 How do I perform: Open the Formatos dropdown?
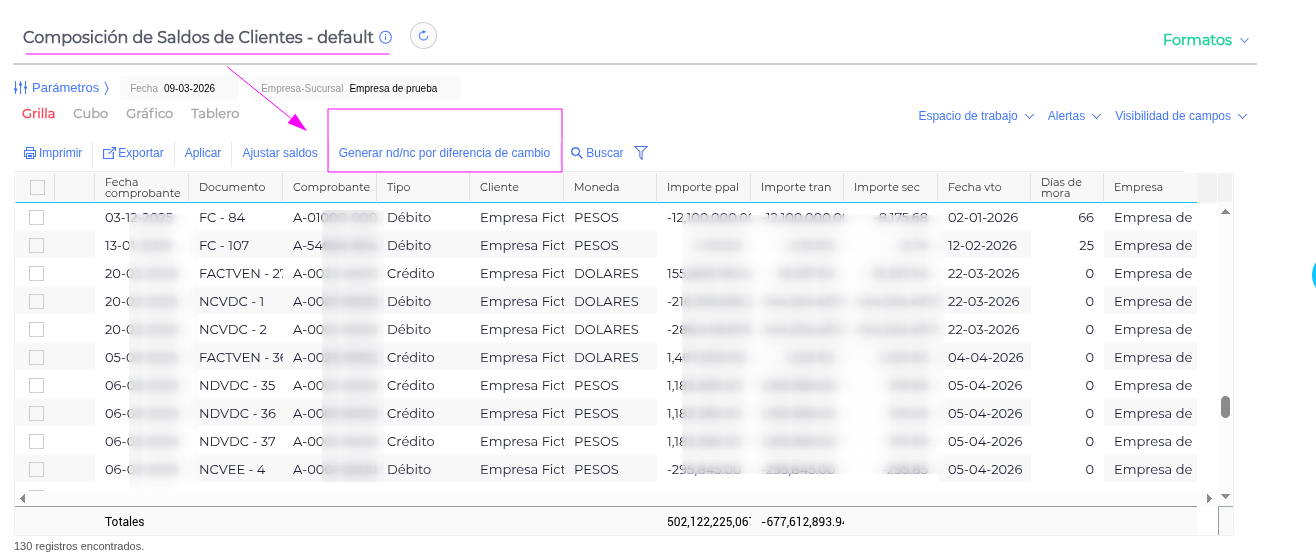click(x=1205, y=40)
